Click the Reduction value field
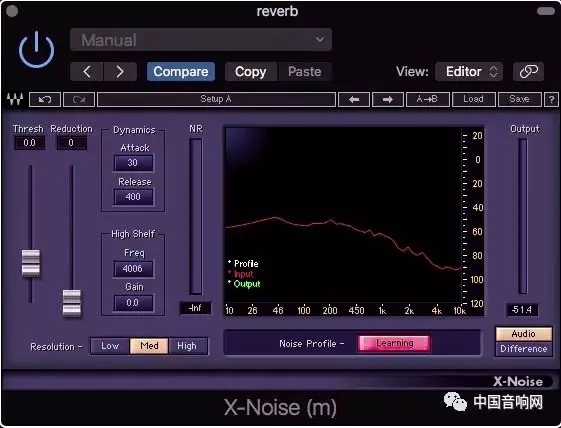 [x=71, y=143]
